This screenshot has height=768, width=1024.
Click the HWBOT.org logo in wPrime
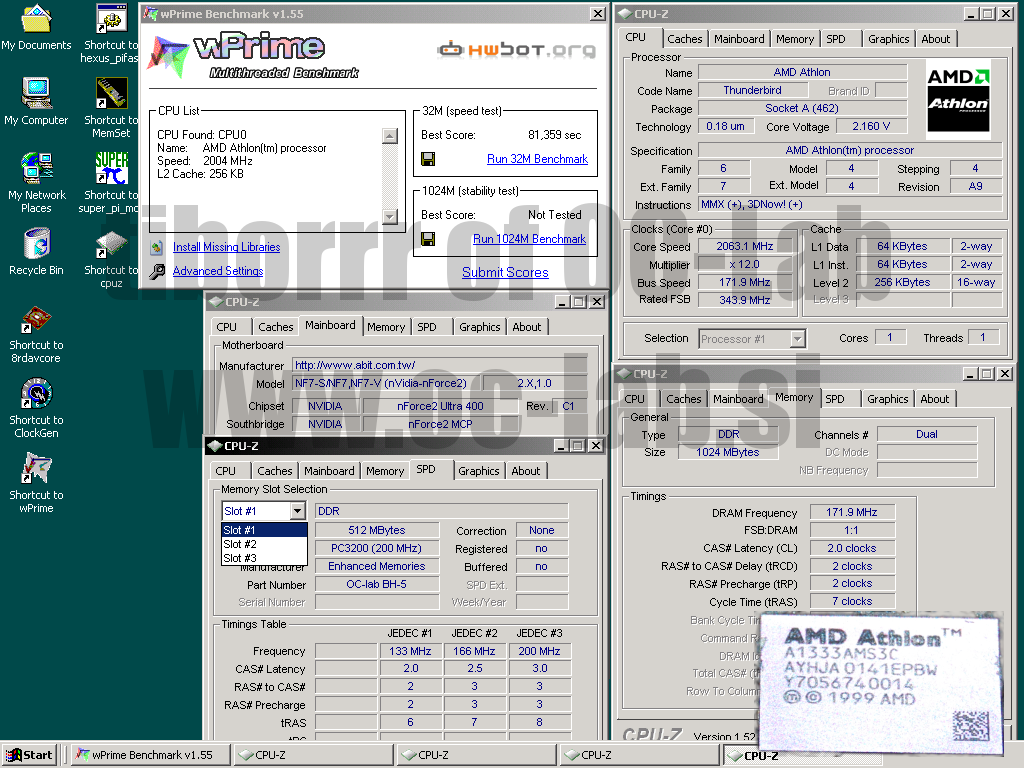[516, 50]
